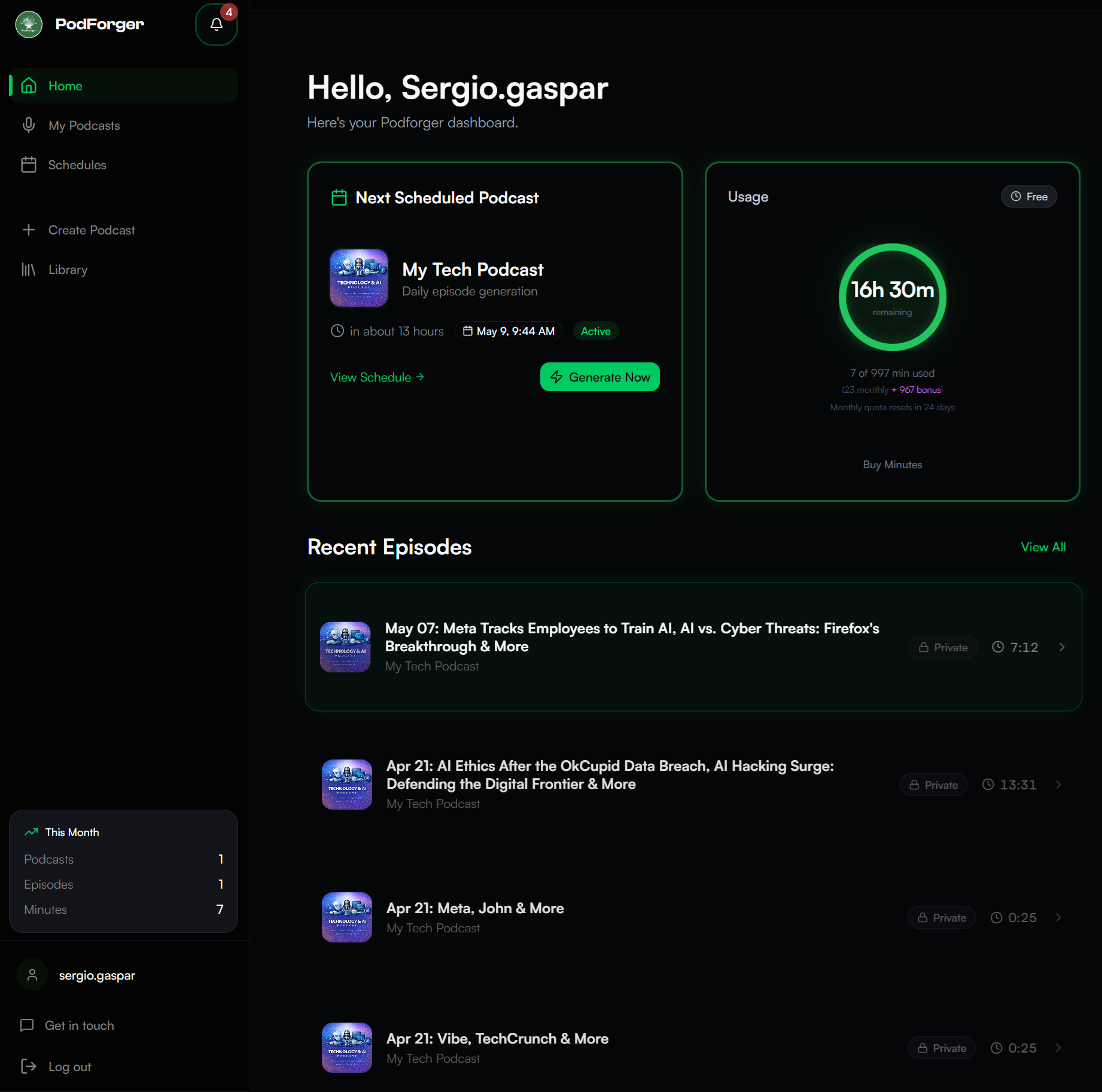This screenshot has height=1092, width=1102.
Task: Click the My Podcasts microphone icon
Action: 29,125
